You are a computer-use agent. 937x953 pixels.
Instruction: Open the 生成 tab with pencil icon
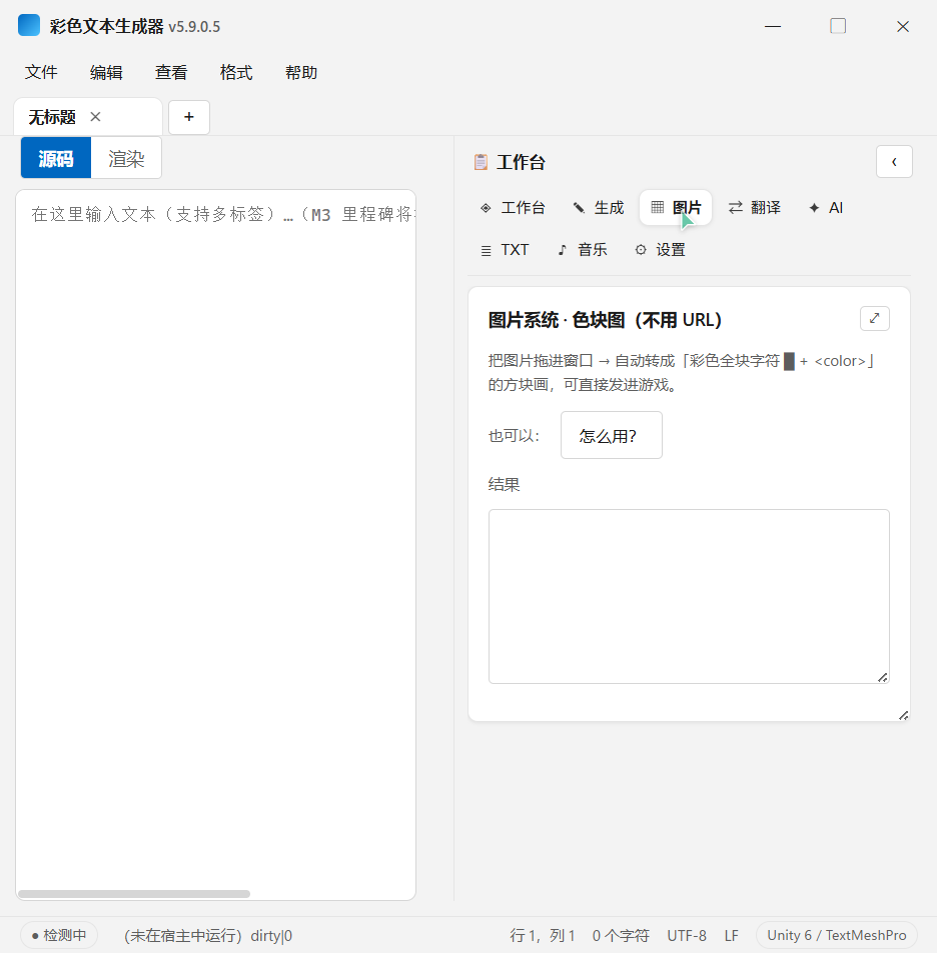click(599, 208)
